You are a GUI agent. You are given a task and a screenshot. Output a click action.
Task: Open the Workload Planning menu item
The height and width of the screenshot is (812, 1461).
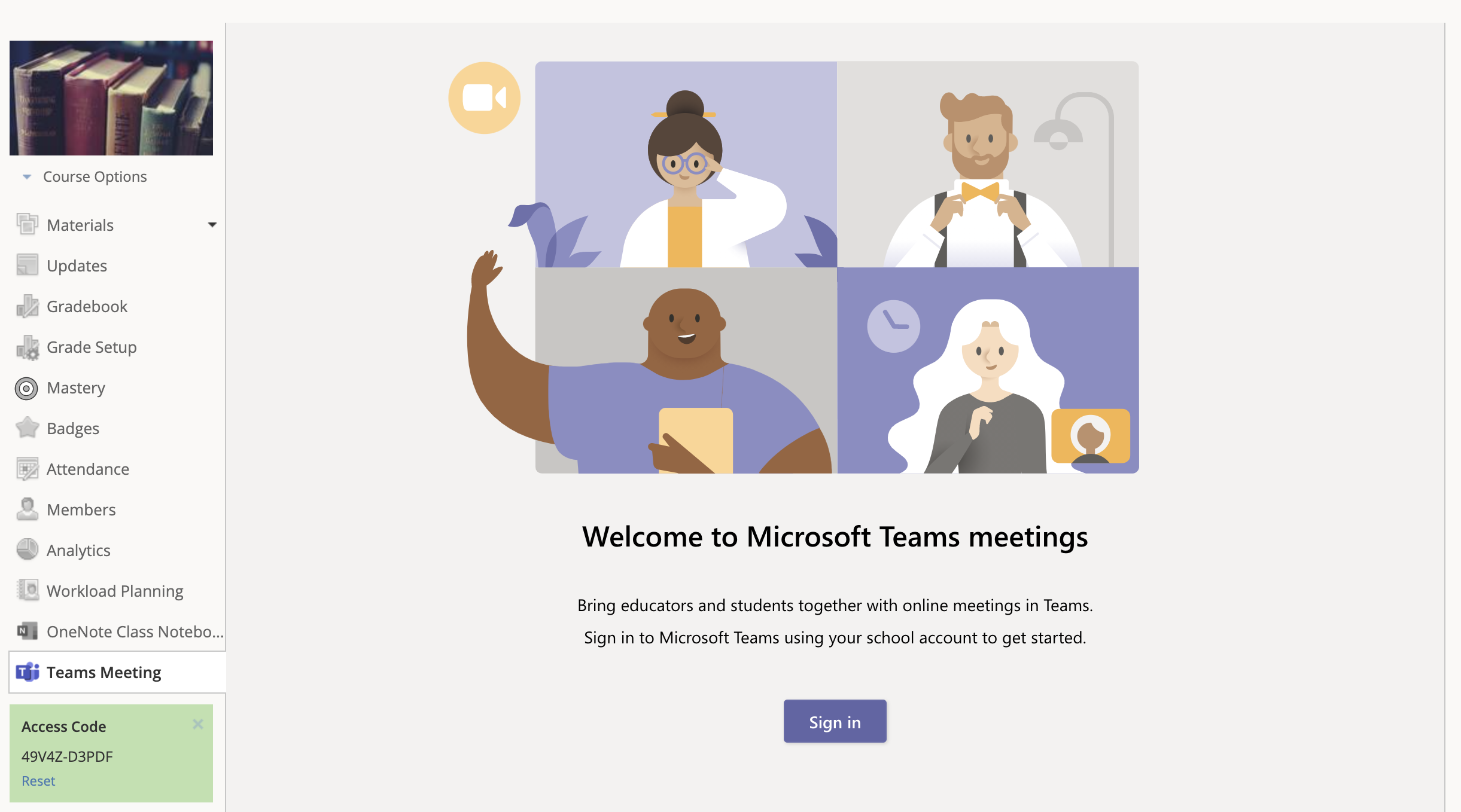(x=115, y=591)
